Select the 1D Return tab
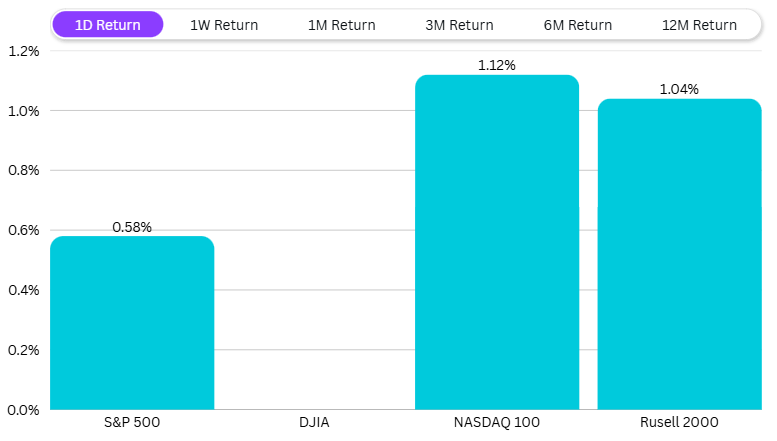This screenshot has height=441, width=777. click(x=108, y=25)
